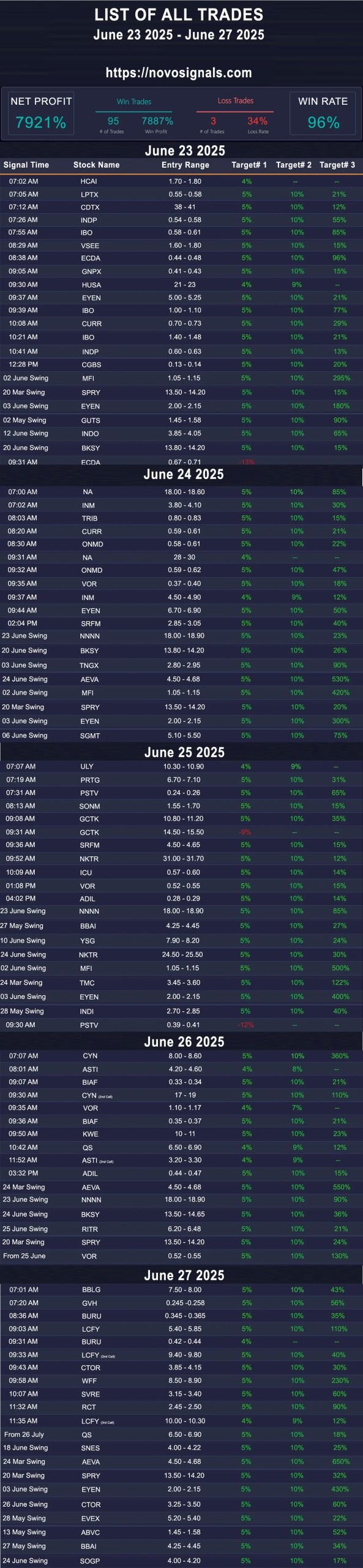Click the Target# 3 column header
This screenshot has width=363, height=1568.
pyautogui.click(x=337, y=165)
